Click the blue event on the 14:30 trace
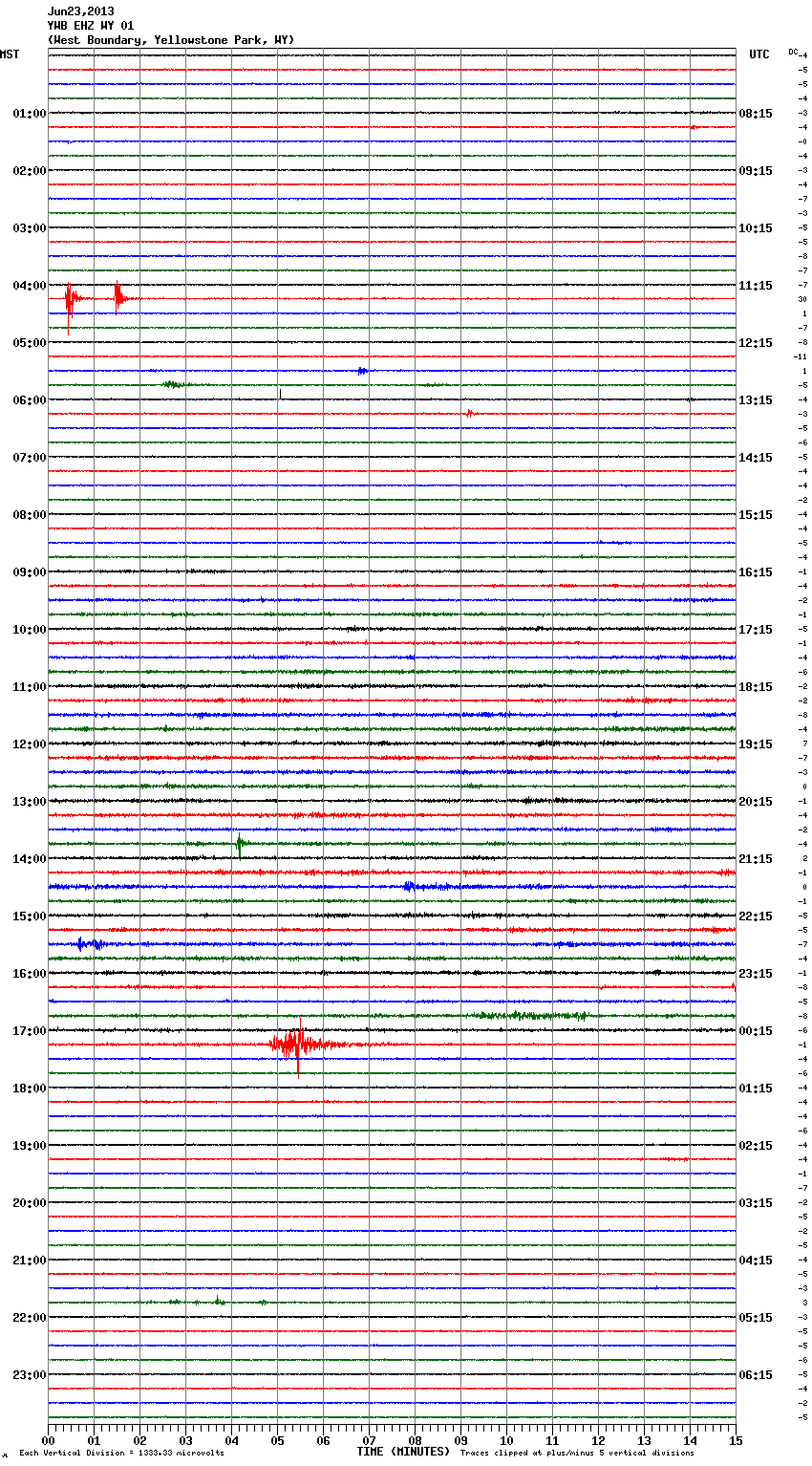Screen dimensions: 812x1466 [x=409, y=887]
